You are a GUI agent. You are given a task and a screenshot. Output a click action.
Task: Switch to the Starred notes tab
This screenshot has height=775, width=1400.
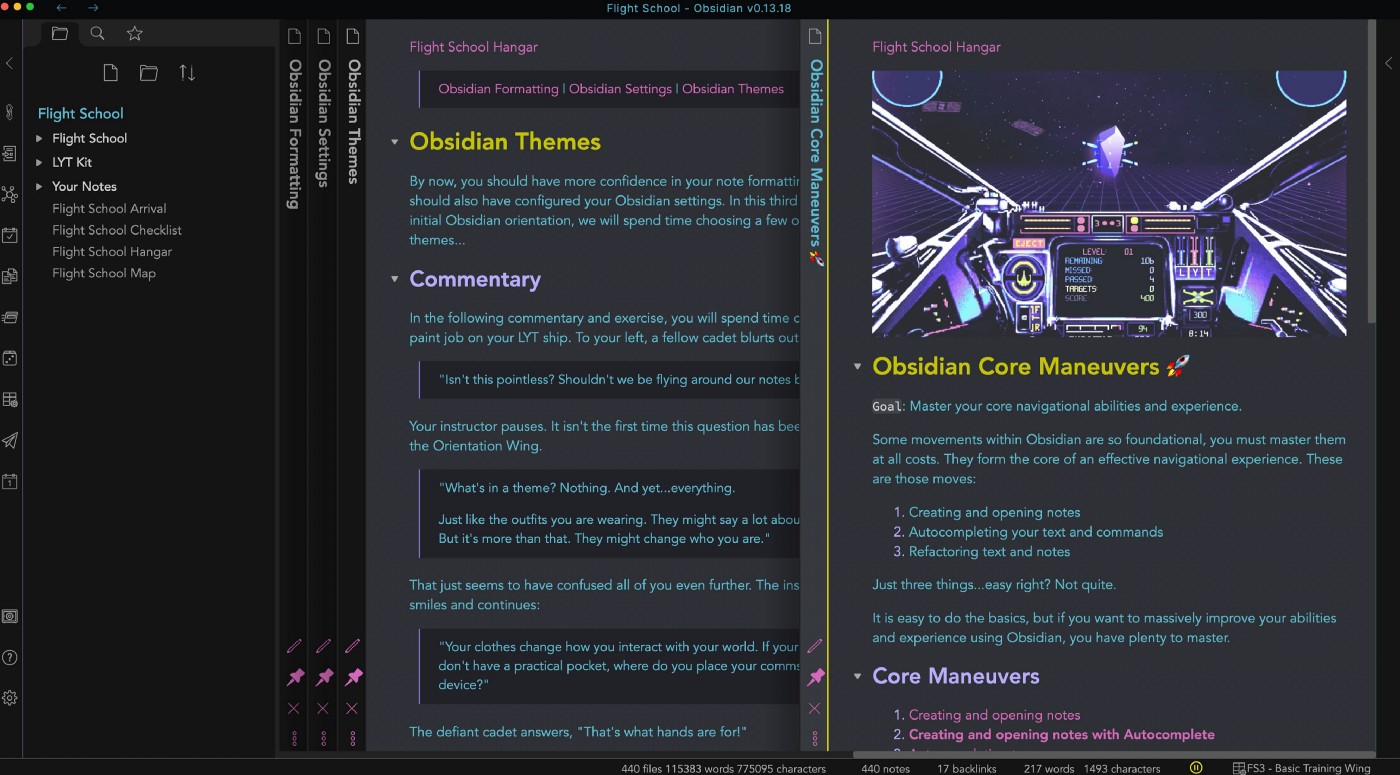tap(134, 33)
